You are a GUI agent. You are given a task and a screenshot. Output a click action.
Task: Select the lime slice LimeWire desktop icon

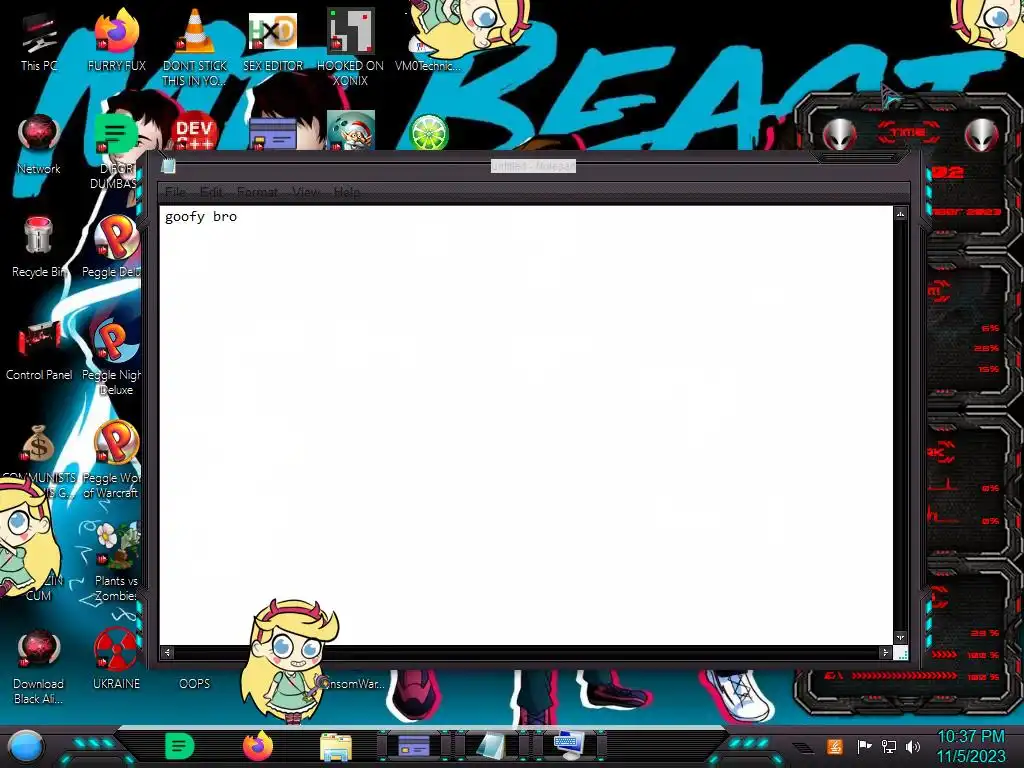428,133
